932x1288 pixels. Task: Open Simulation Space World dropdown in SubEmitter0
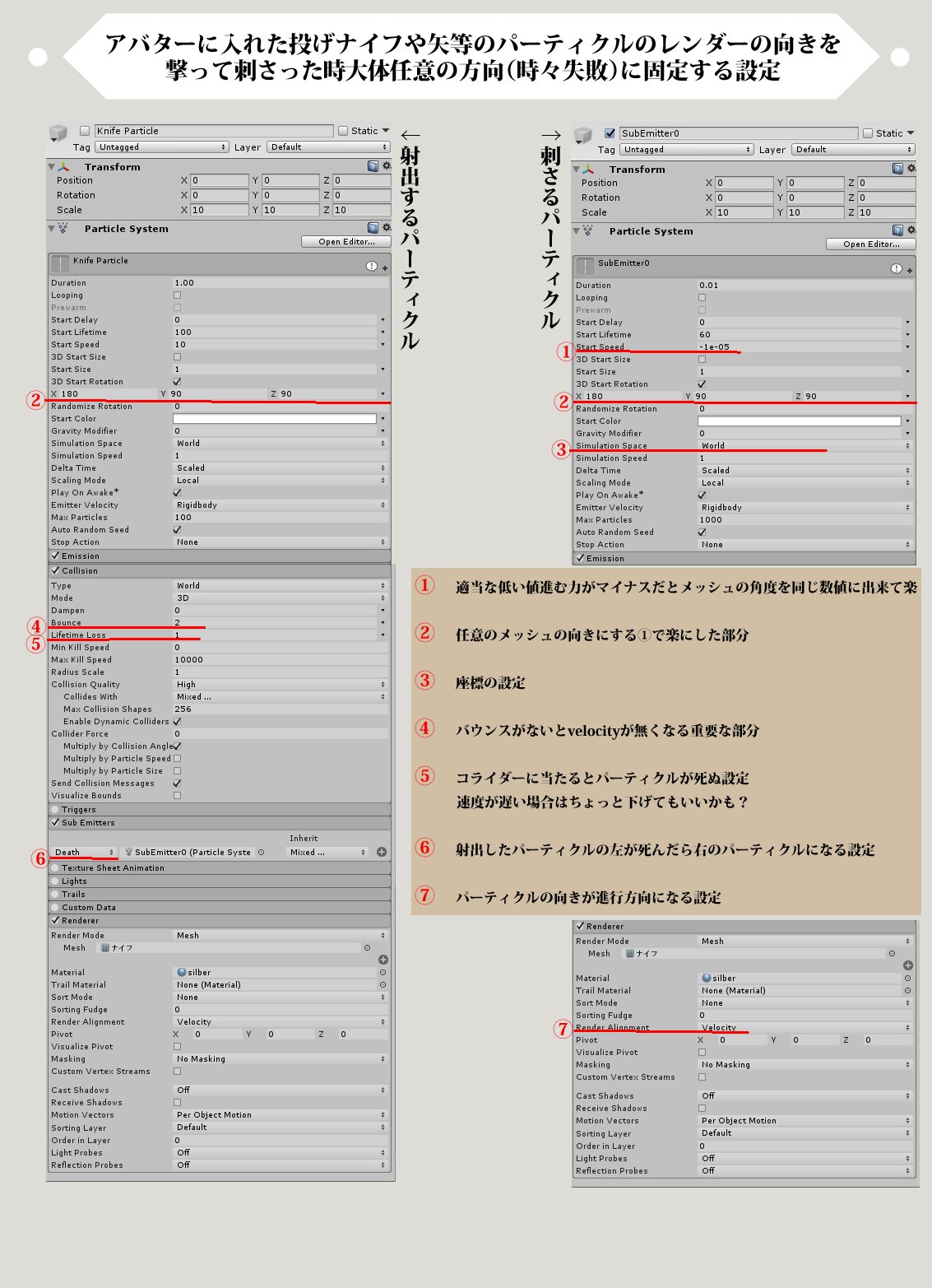805,445
